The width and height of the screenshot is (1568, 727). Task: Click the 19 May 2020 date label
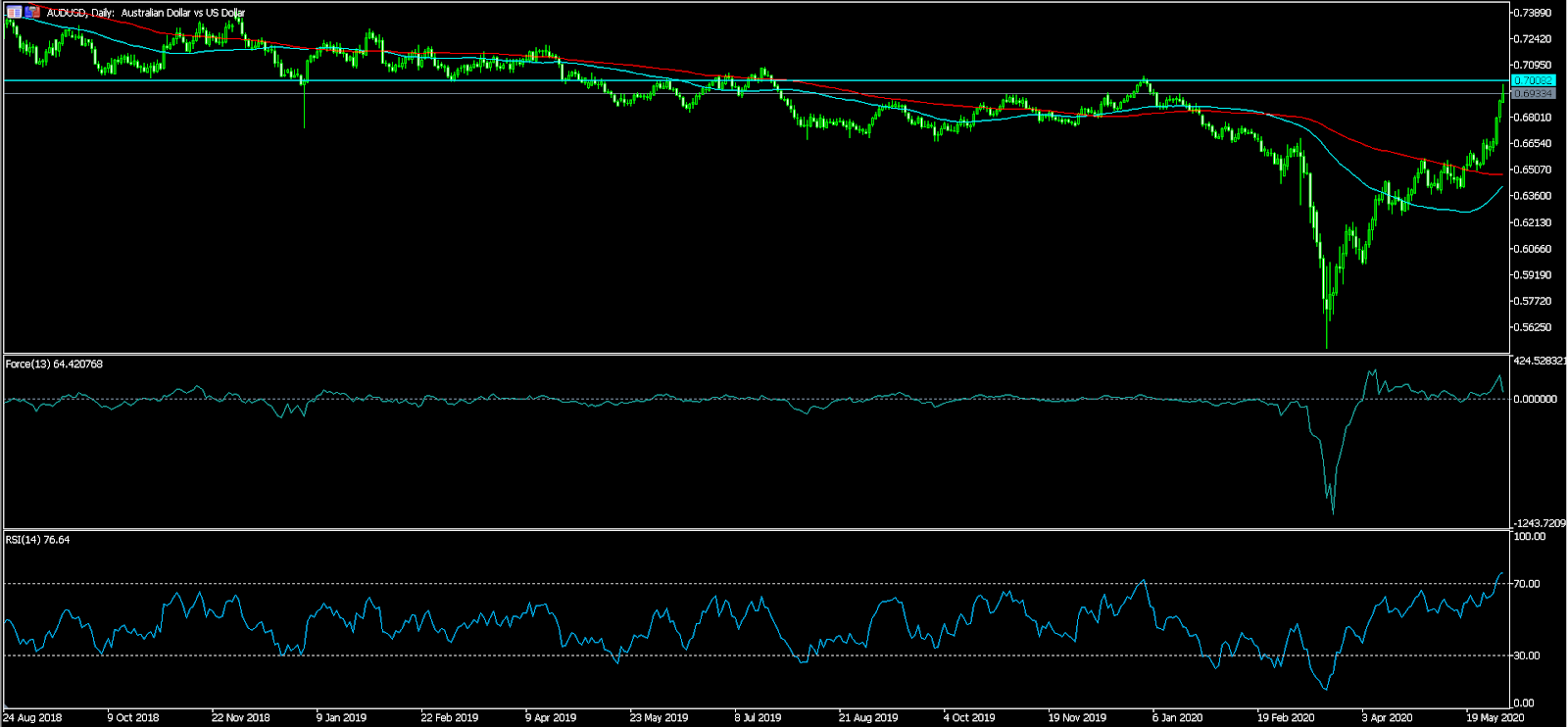pos(1494,718)
